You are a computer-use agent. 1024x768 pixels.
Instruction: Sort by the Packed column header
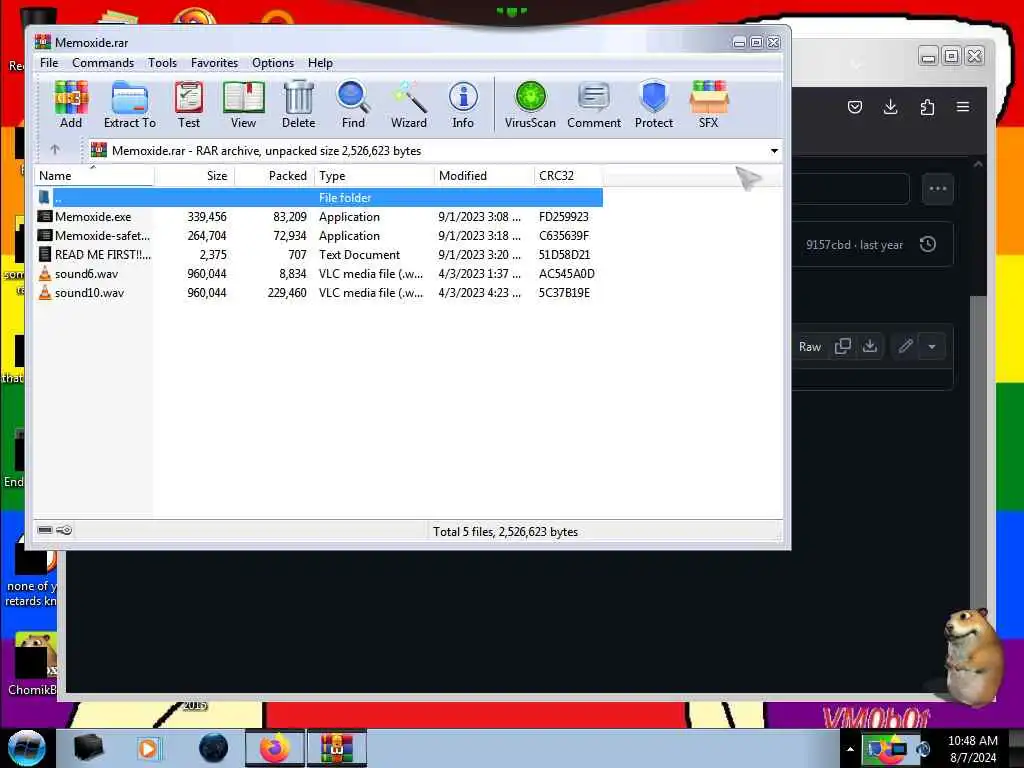[x=274, y=176]
